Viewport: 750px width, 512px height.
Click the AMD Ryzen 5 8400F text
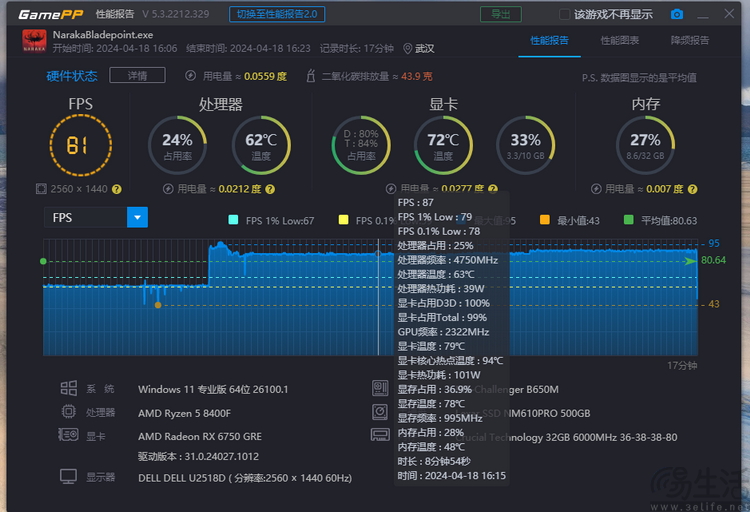point(184,413)
